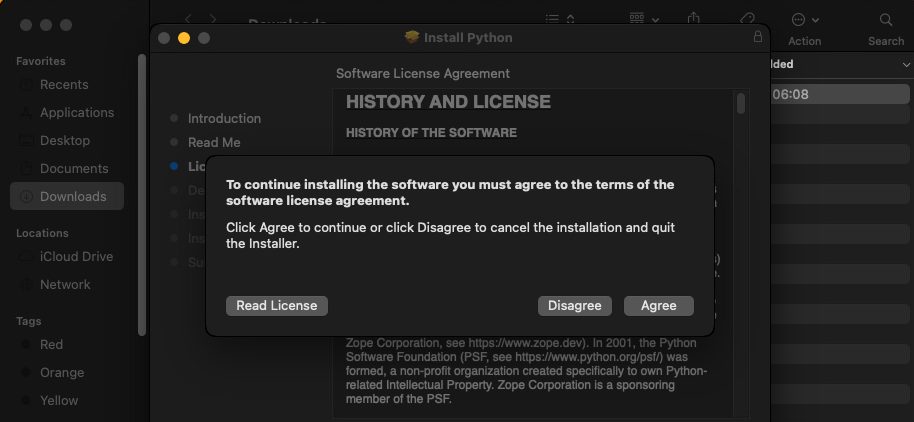Click the Software License Agreement heading
The image size is (914, 422).
pyautogui.click(x=423, y=73)
